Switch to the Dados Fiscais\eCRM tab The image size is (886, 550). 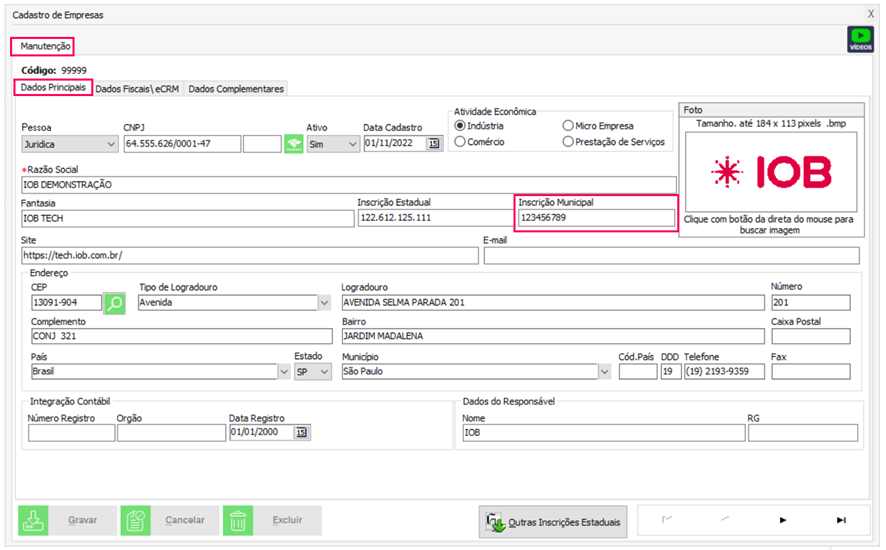[137, 88]
